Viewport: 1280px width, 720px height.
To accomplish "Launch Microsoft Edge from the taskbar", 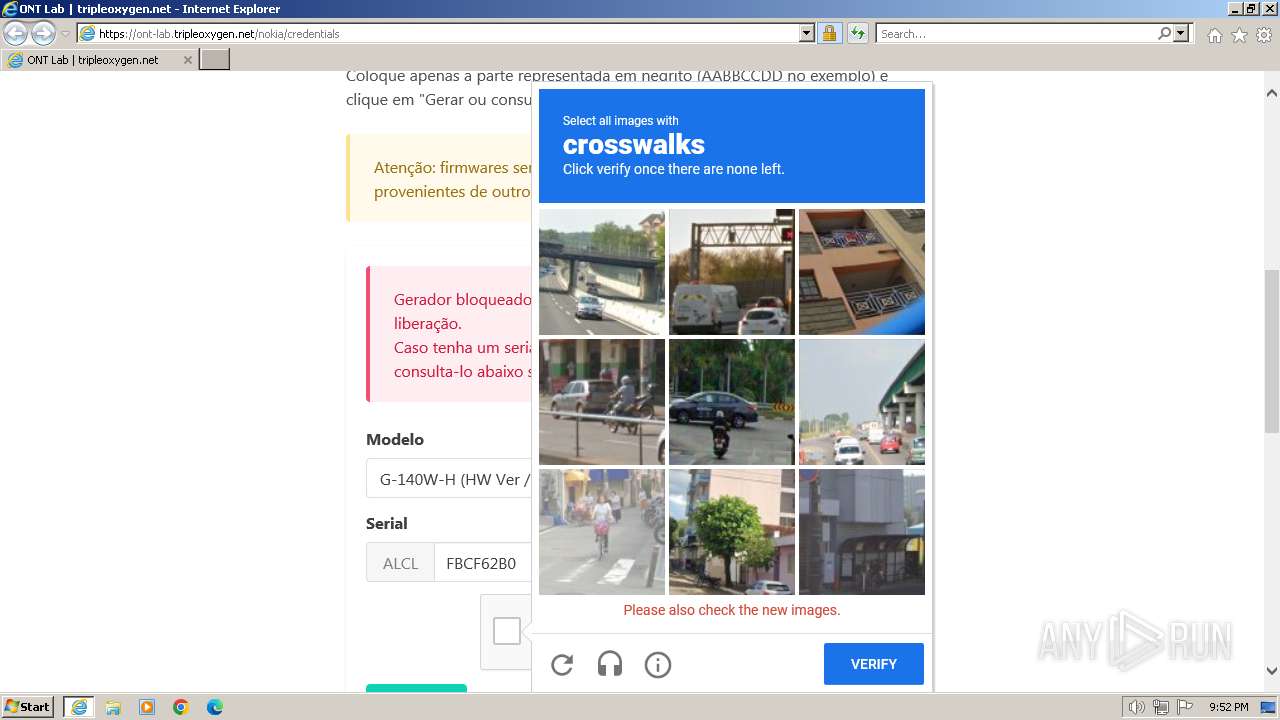I will [215, 707].
